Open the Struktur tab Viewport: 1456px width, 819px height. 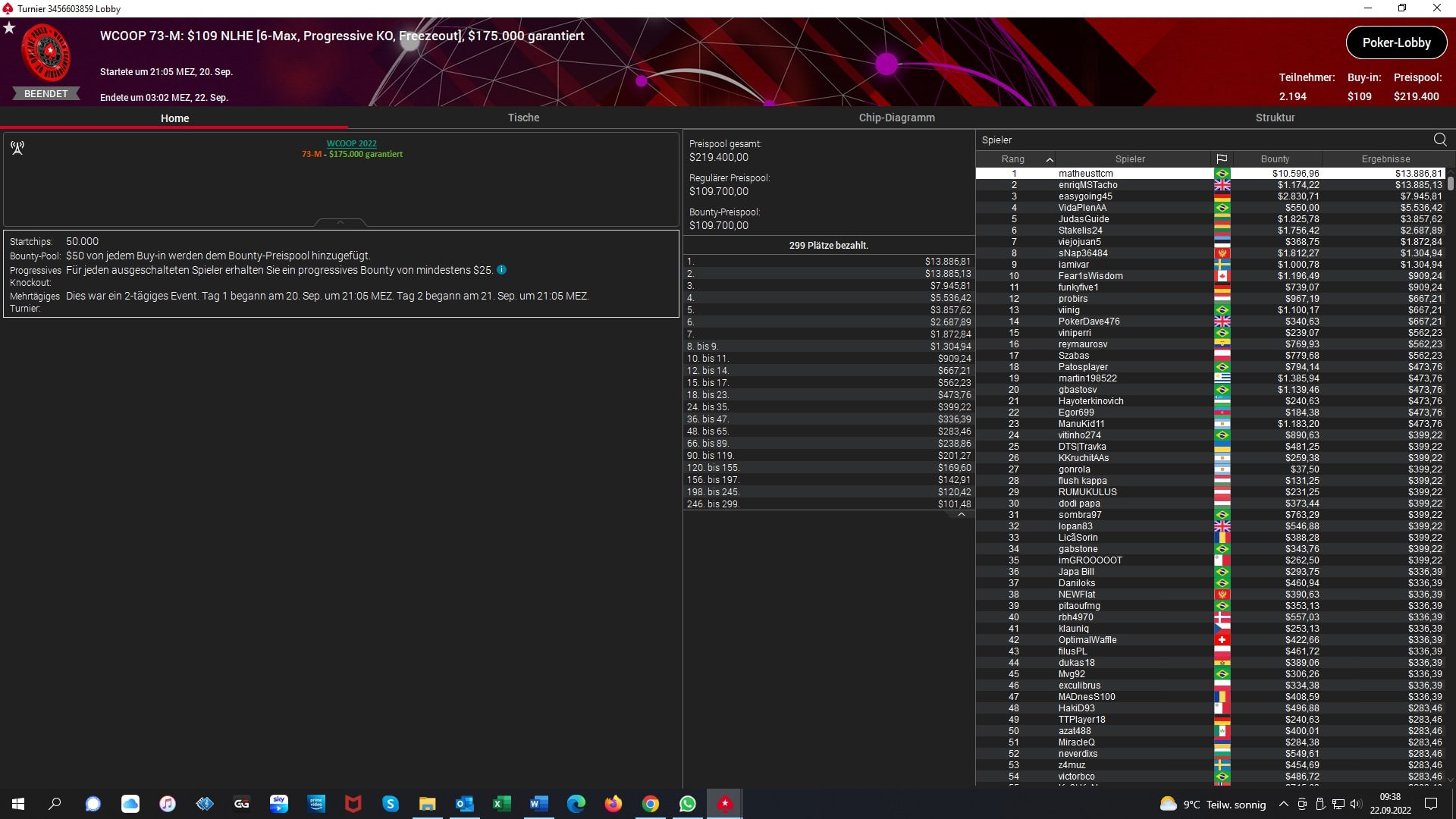[1275, 118]
